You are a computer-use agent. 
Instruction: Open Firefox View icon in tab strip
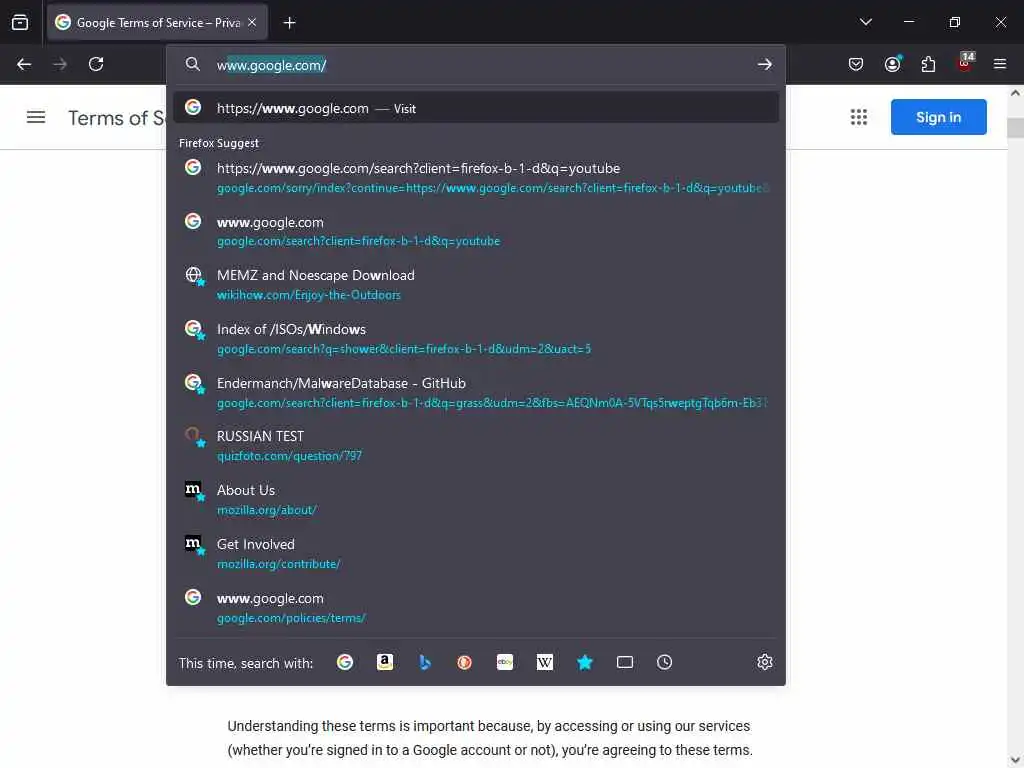(x=20, y=23)
